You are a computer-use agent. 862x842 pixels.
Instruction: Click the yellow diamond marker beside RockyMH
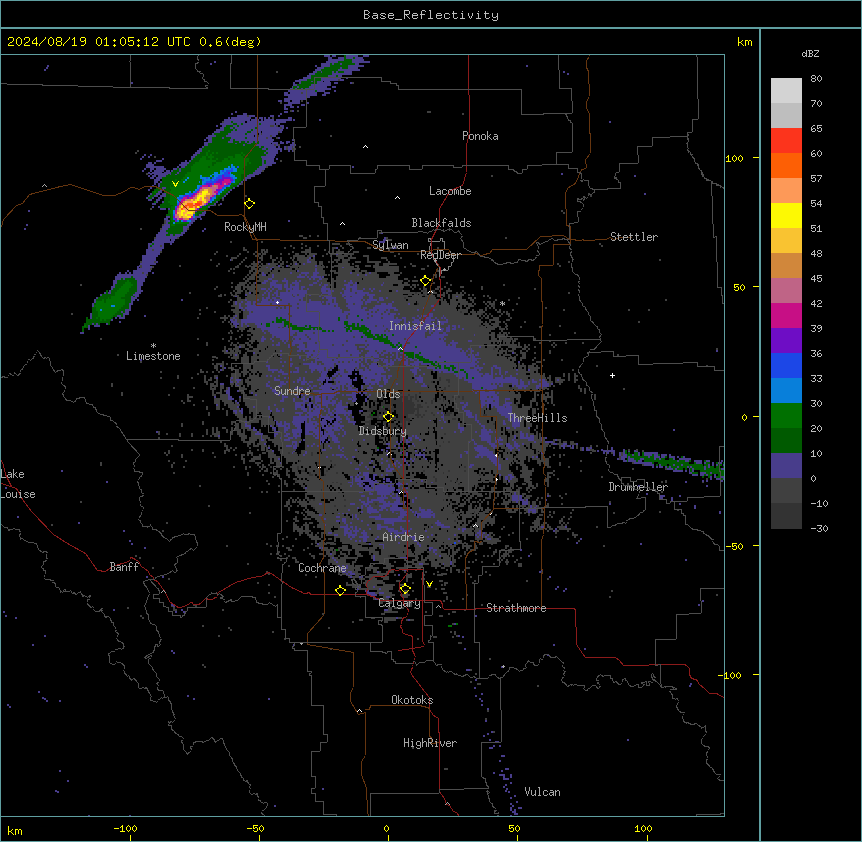[x=250, y=204]
